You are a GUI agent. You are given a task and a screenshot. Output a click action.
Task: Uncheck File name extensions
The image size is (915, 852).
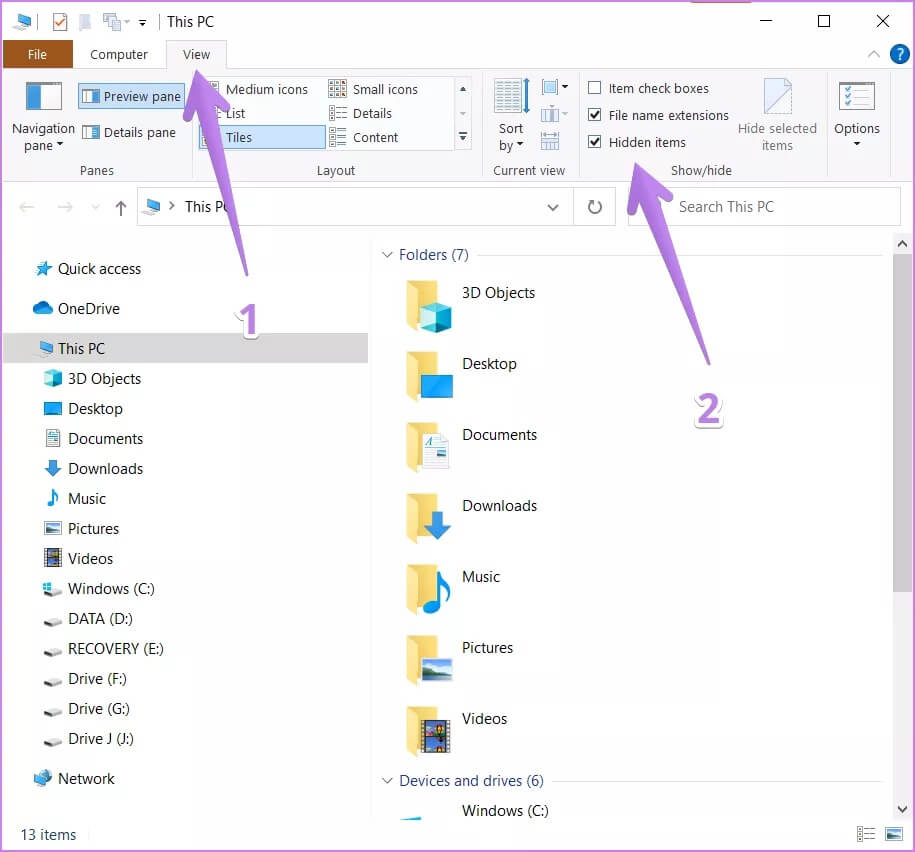click(595, 115)
